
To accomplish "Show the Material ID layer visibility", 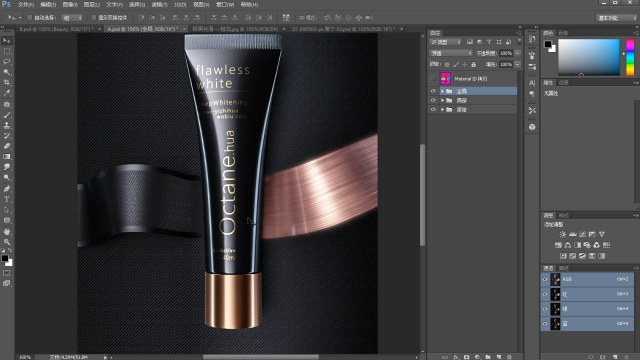I will 433,78.
